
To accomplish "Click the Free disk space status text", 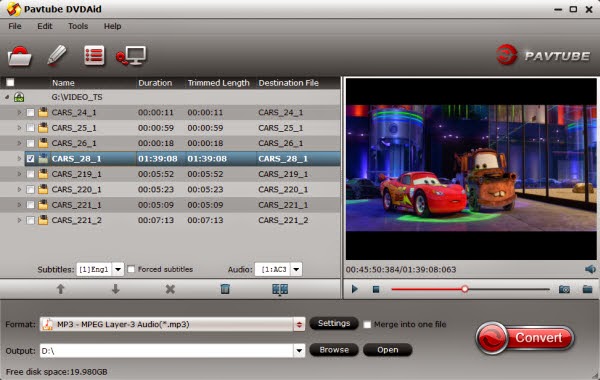I will [x=57, y=372].
